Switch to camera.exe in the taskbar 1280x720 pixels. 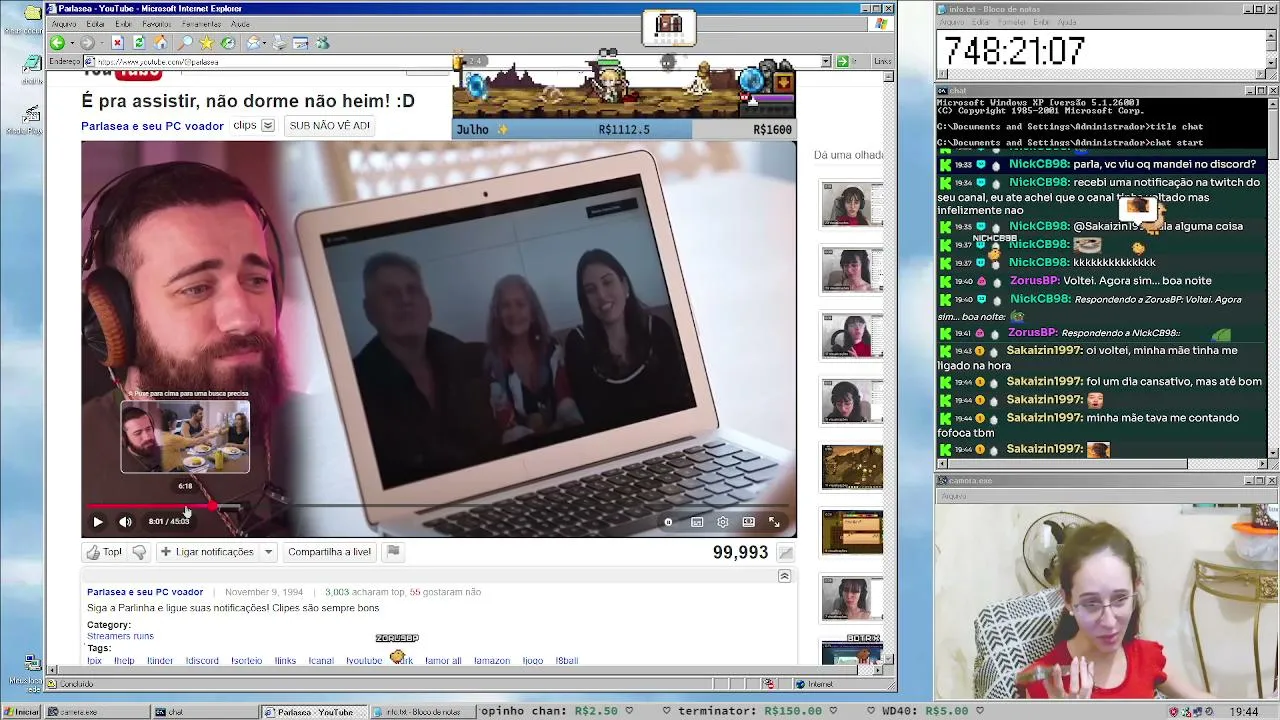click(97, 712)
